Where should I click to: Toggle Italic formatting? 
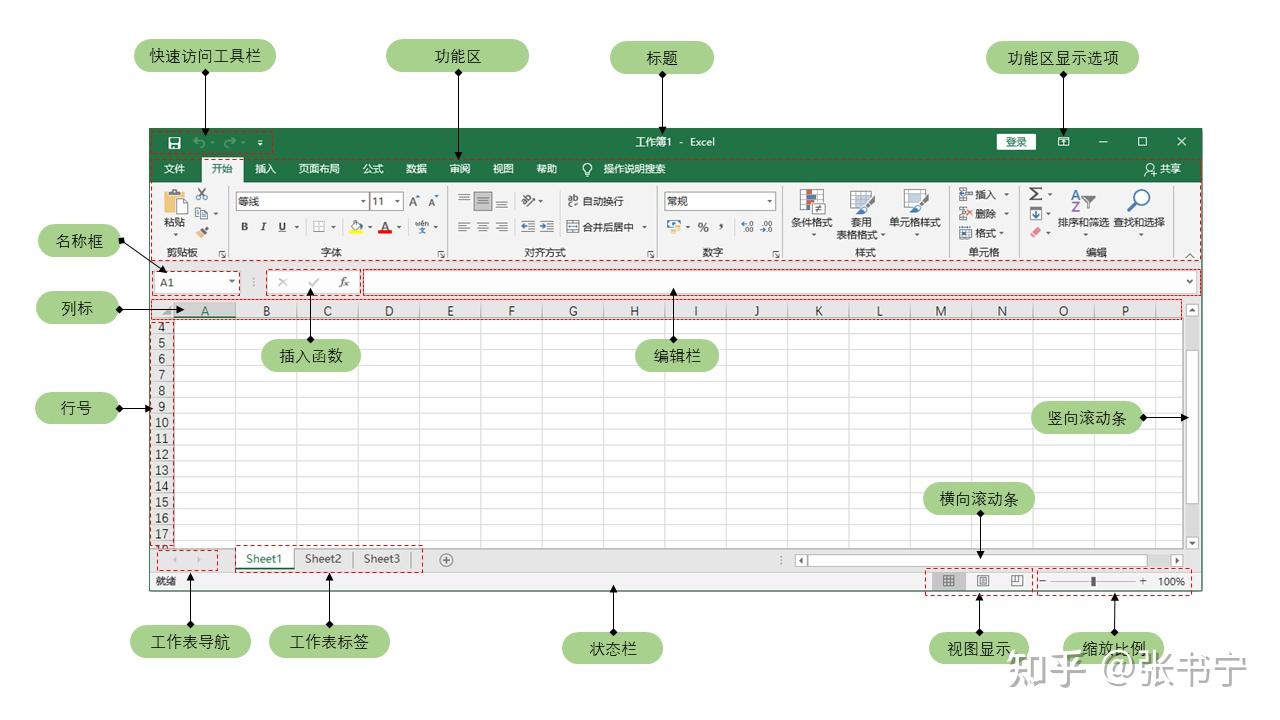[263, 227]
